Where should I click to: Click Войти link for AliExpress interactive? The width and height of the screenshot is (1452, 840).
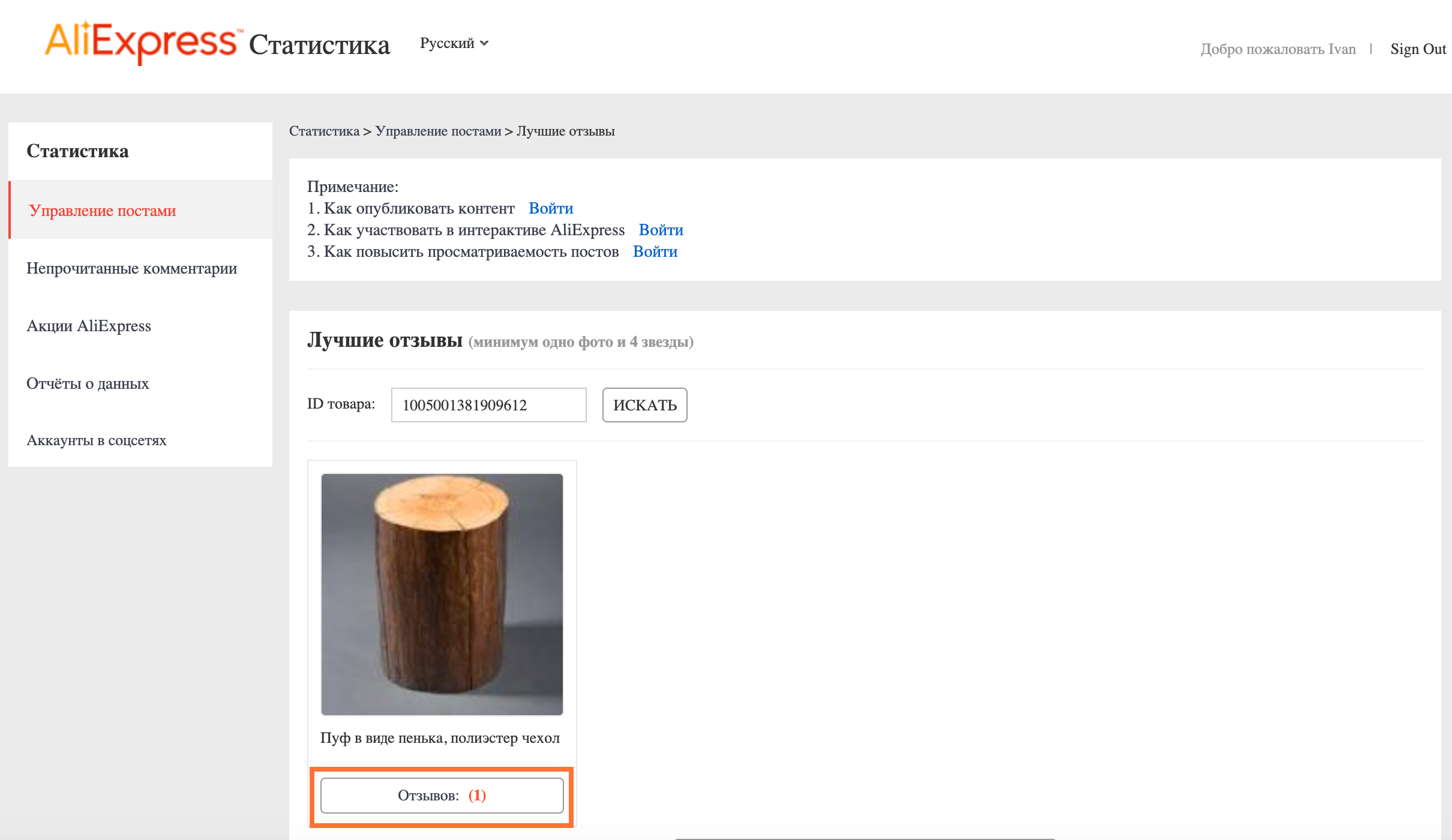pyautogui.click(x=661, y=230)
